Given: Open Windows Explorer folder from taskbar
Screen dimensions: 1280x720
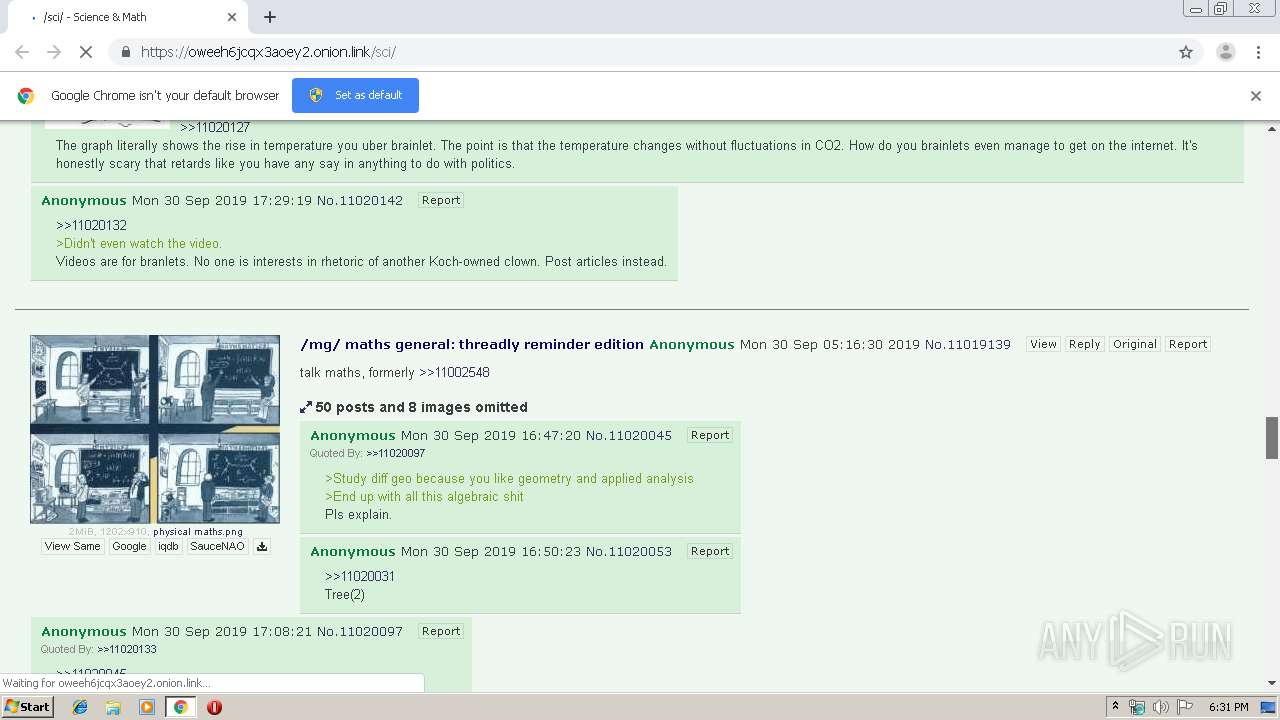Looking at the screenshot, I should (113, 707).
